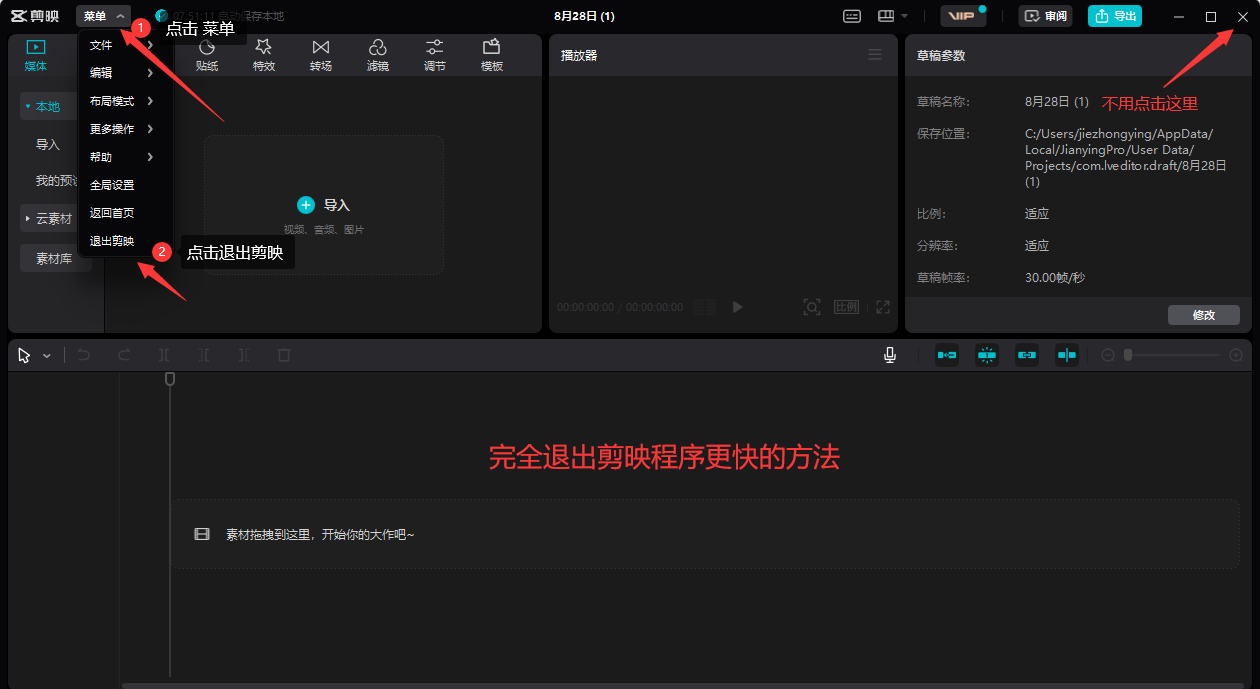Expand the 更多操作 more actions submenu

click(125, 129)
